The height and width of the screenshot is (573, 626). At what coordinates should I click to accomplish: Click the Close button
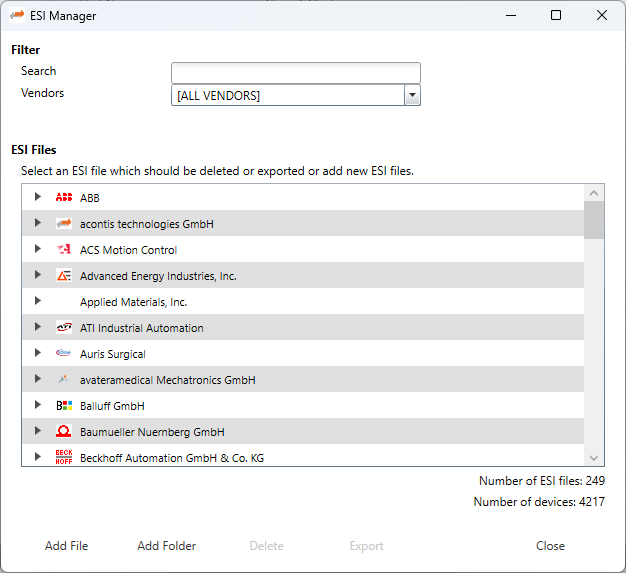[550, 545]
